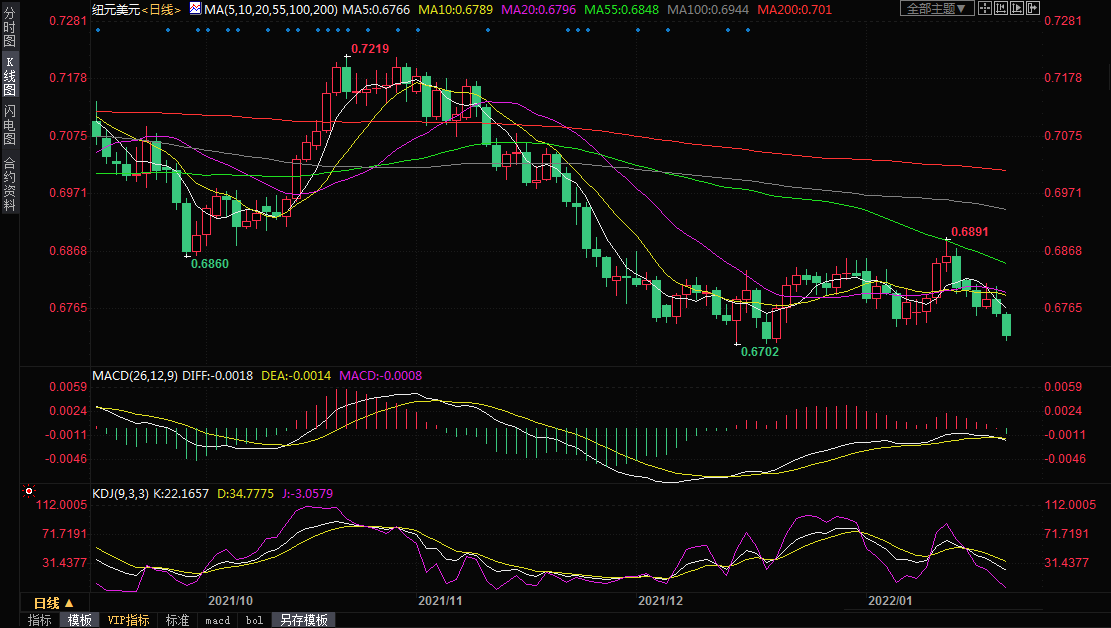Click the MA indicator settings icon

[195, 9]
